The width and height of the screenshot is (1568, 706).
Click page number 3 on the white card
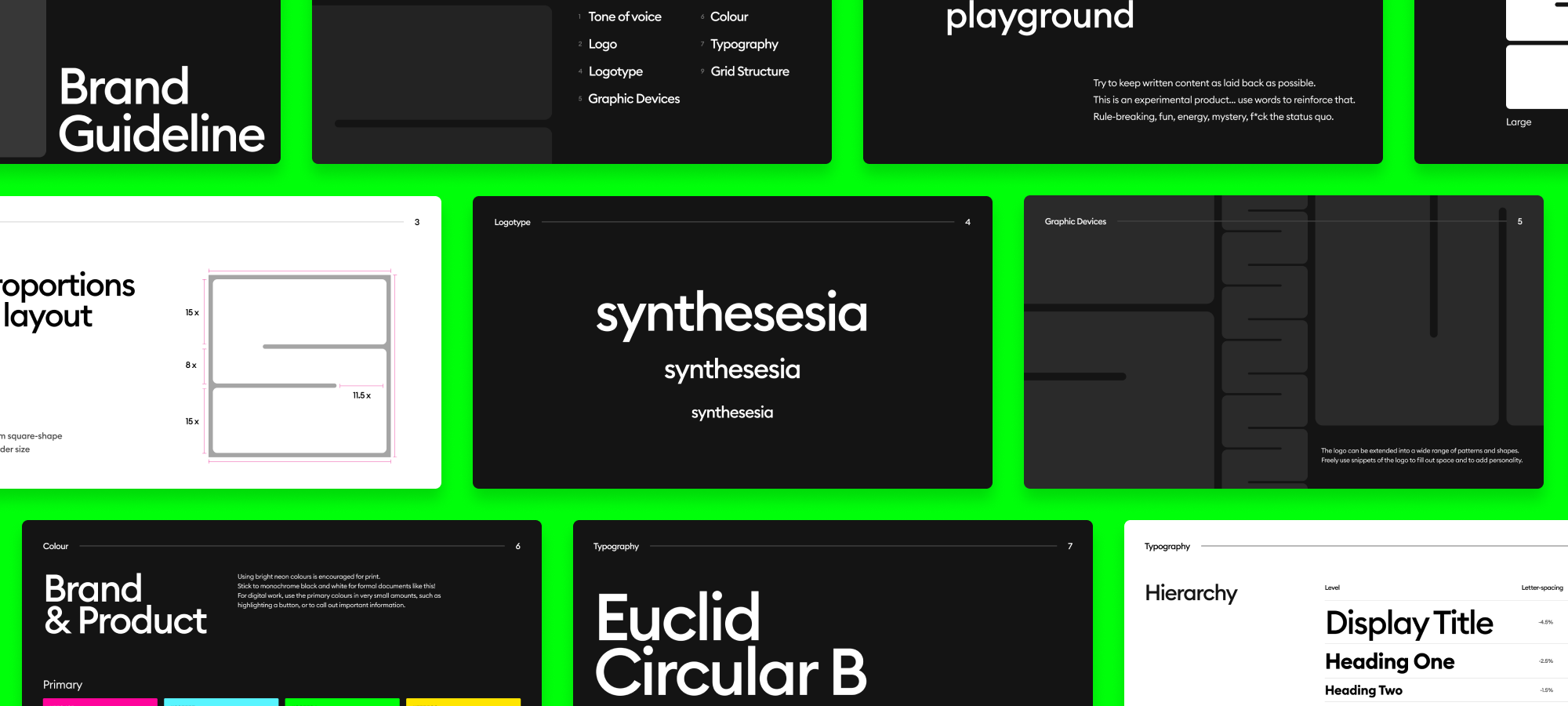click(x=417, y=222)
